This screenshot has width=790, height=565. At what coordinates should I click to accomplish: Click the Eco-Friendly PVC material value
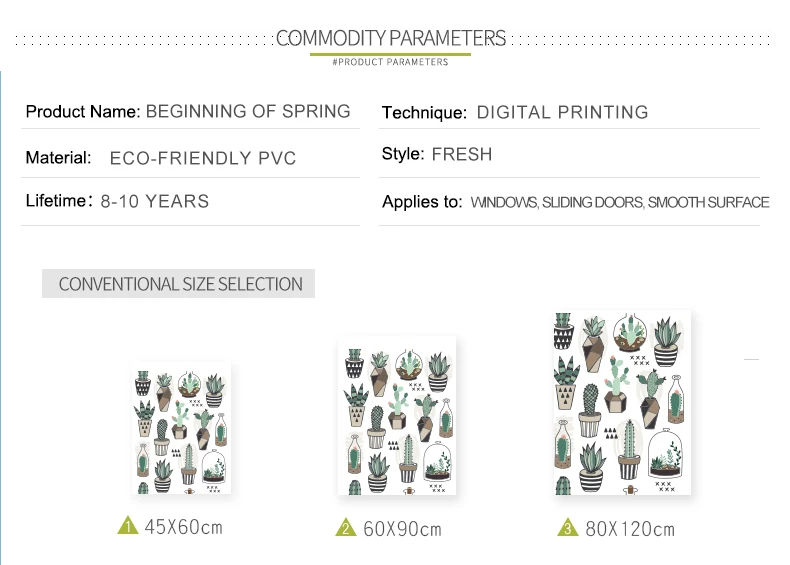point(203,158)
